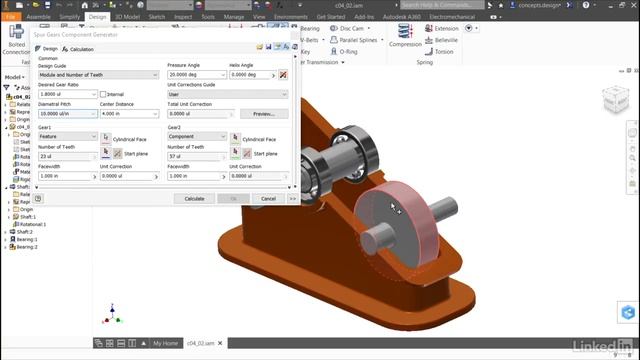Click the dialog vertical scrollbar

coord(295,121)
